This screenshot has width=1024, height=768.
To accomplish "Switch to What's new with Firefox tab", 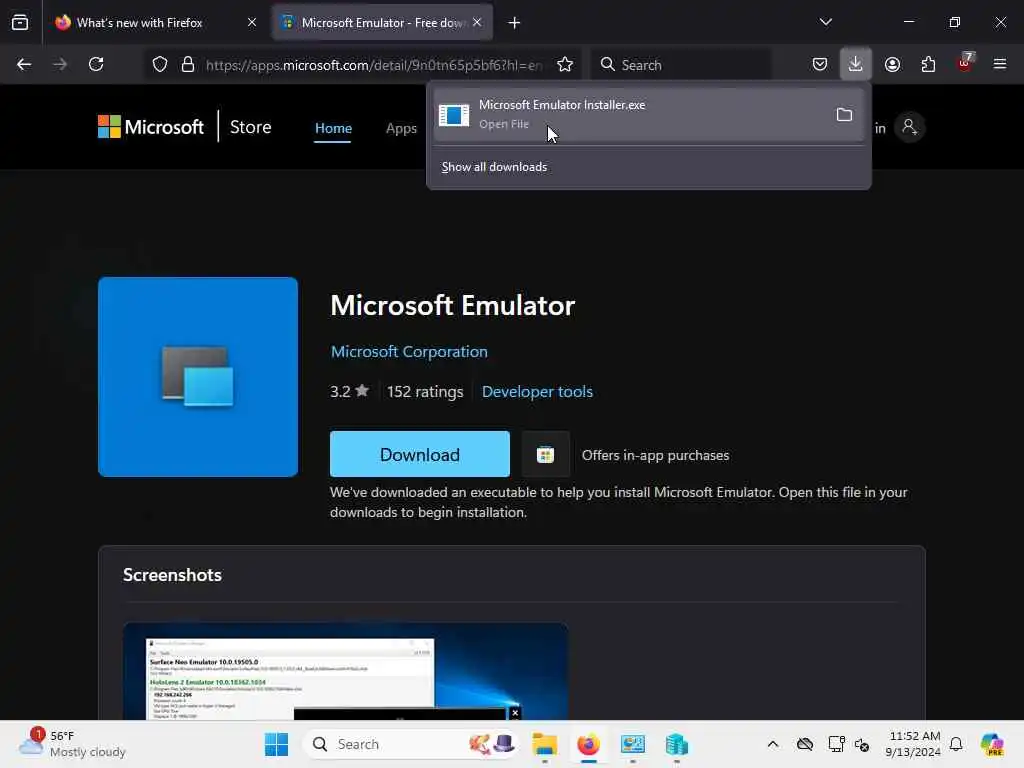I will tap(156, 22).
